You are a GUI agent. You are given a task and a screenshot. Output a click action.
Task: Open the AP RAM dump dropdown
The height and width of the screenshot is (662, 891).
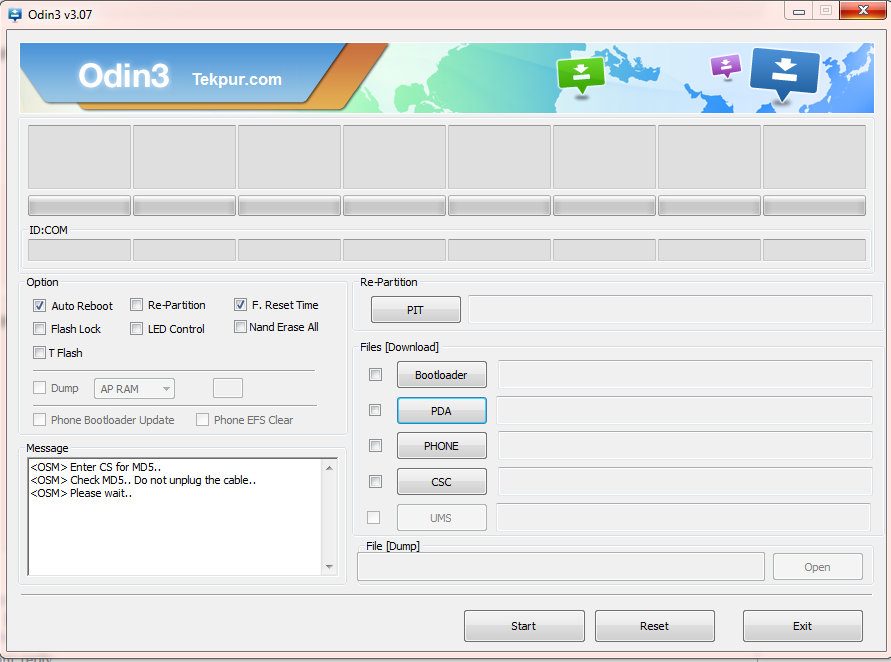tap(134, 389)
